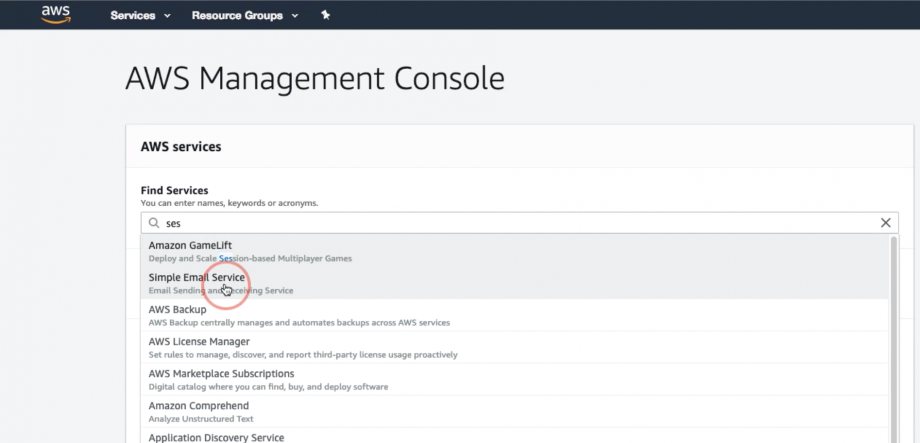Select Application Discovery Service result
Screen dimensions: 920x443
point(216,437)
